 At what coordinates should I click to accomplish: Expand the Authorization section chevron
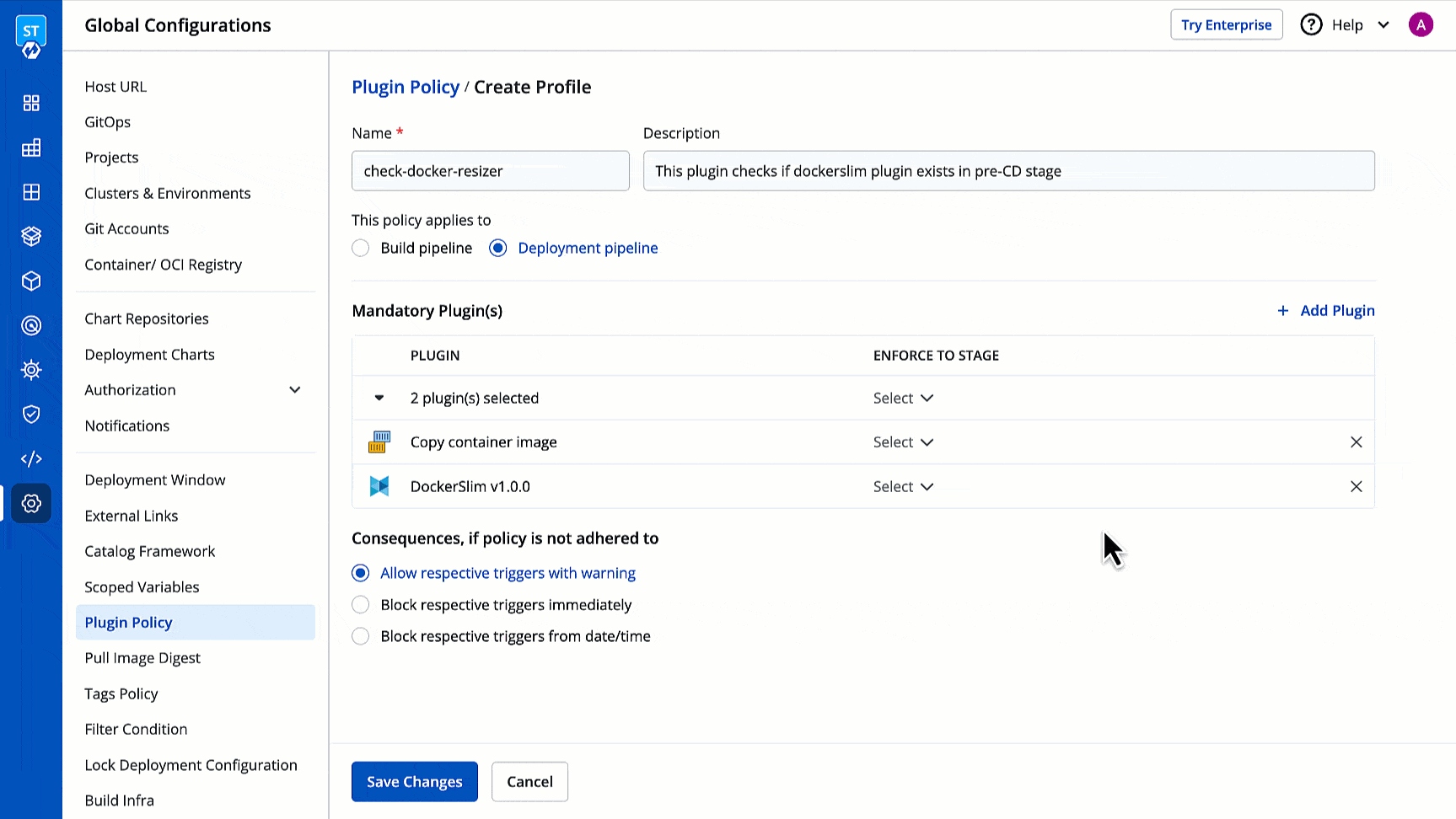pos(294,389)
